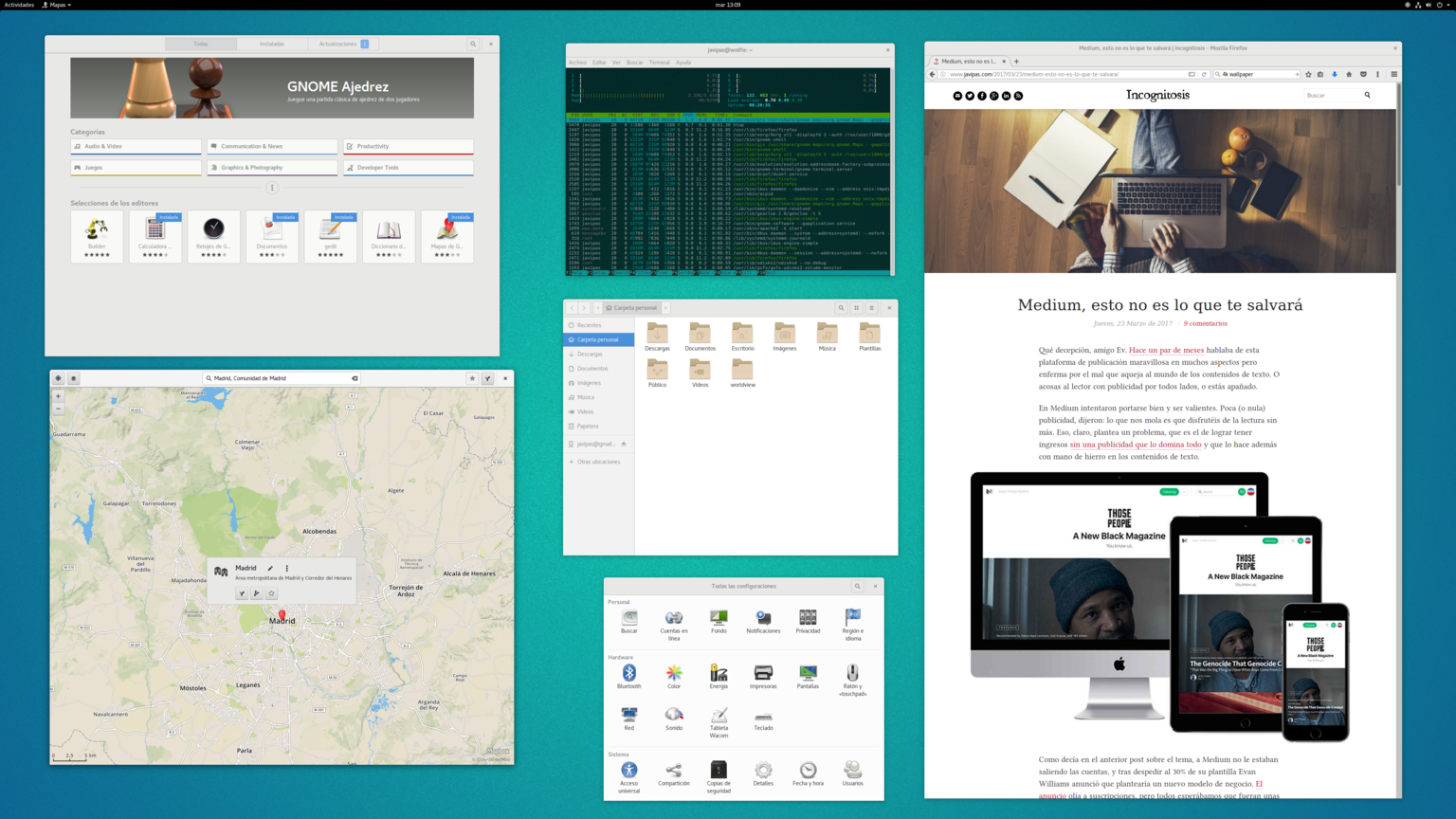
Task: Open the Descargas folder in Files
Action: (657, 335)
